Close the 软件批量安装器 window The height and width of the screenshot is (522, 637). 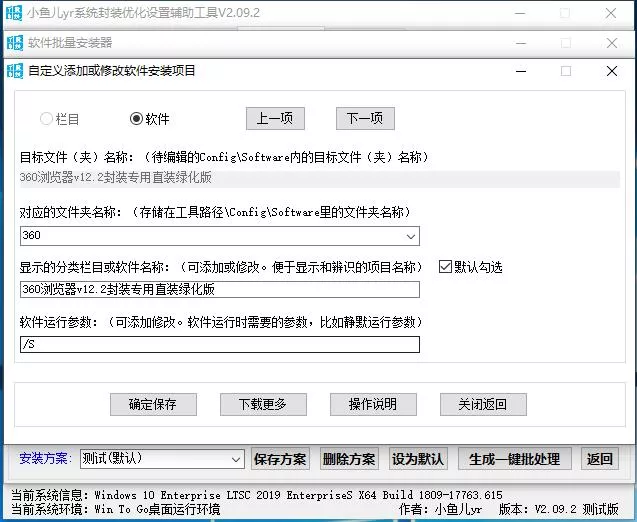pyautogui.click(x=612, y=43)
